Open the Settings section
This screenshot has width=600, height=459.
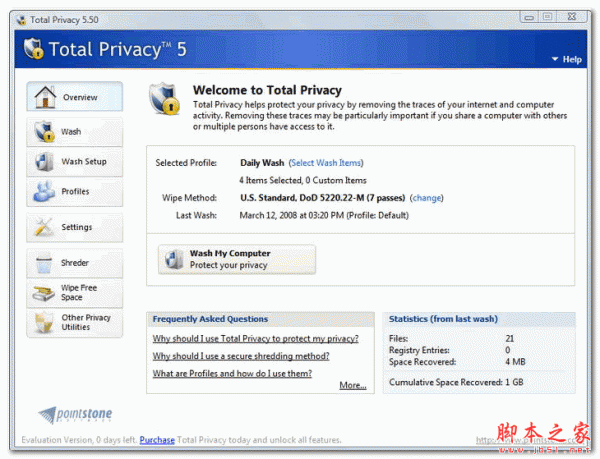click(x=75, y=227)
